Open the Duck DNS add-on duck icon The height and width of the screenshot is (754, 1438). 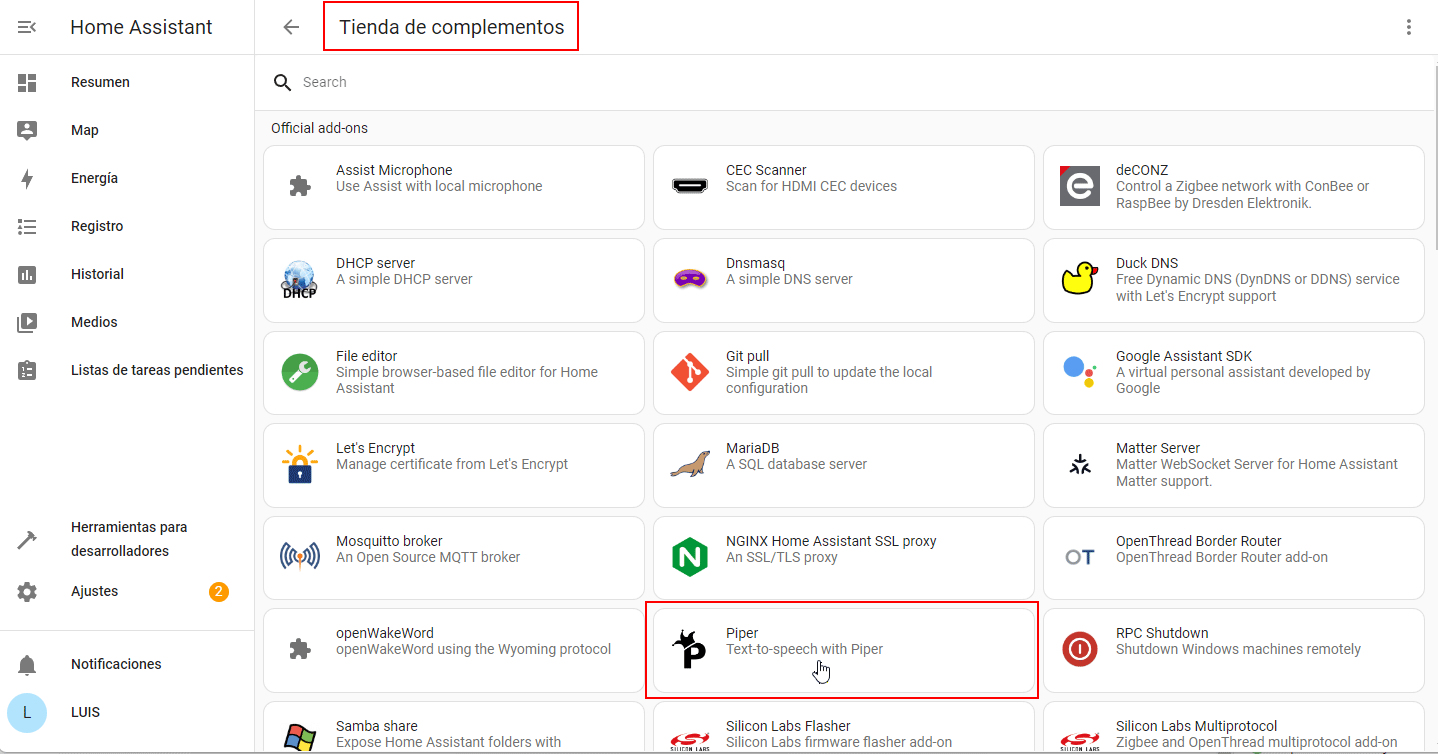(x=1079, y=279)
